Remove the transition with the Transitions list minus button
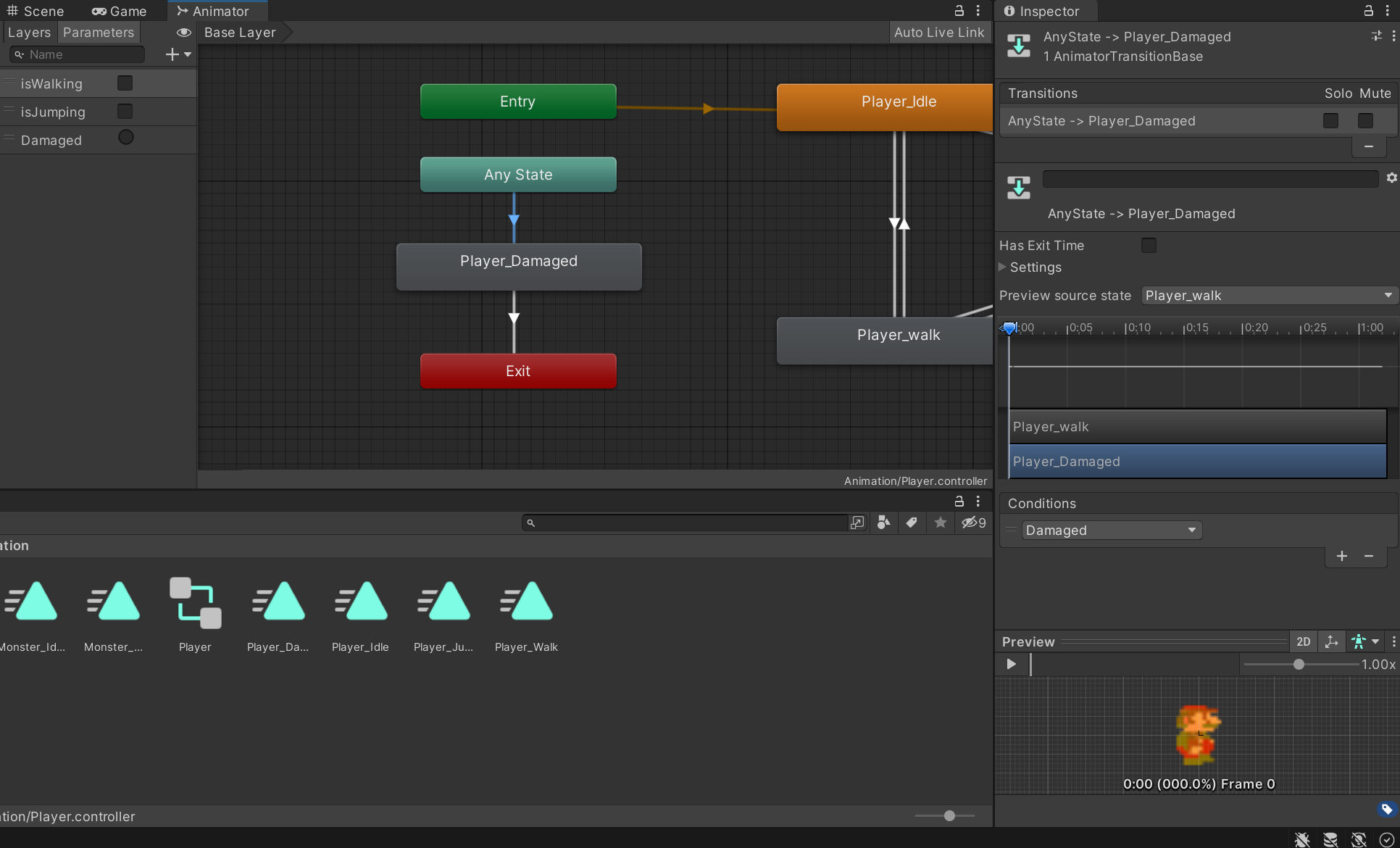 [1369, 146]
